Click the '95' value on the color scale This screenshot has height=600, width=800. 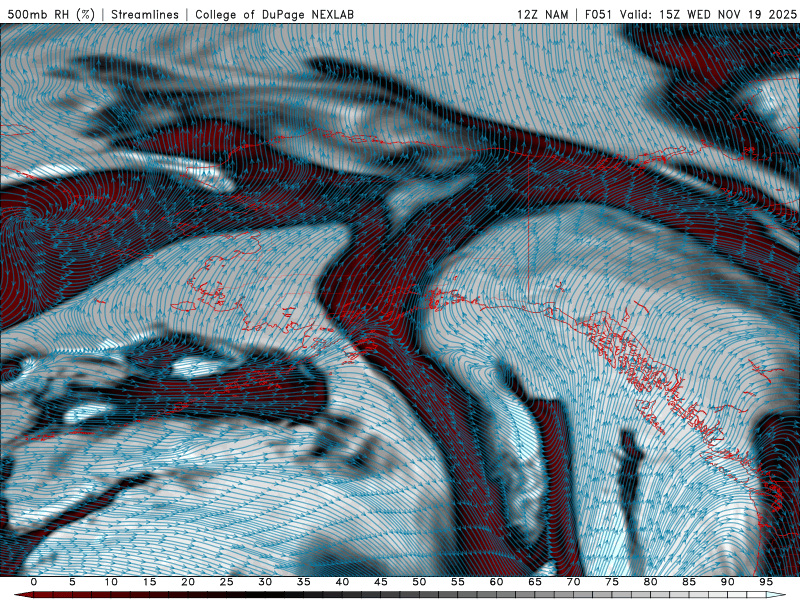pyautogui.click(x=766, y=582)
